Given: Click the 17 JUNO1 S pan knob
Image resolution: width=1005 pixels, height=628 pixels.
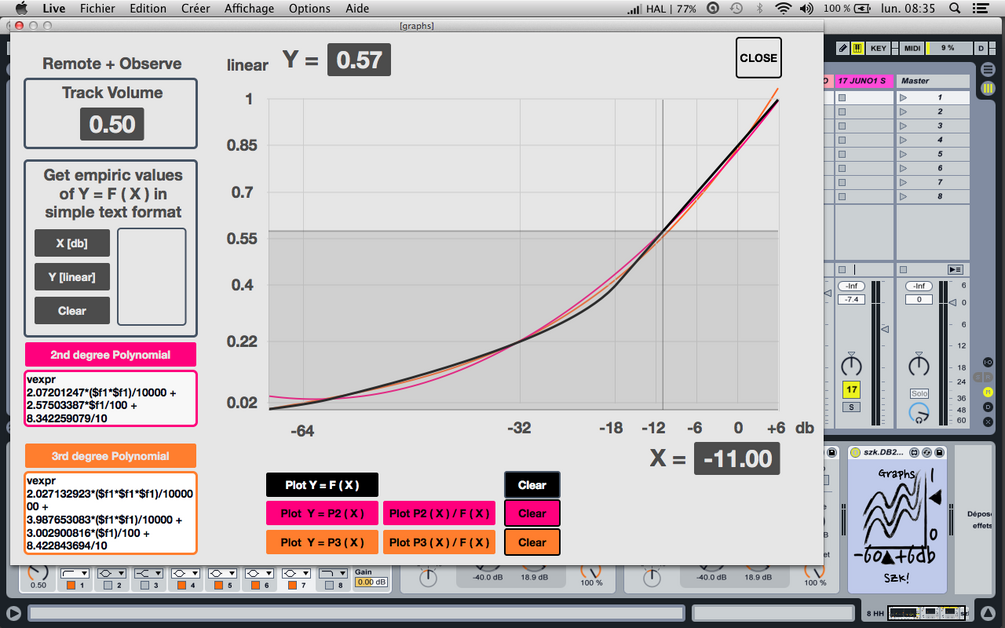Looking at the screenshot, I should (x=851, y=365).
